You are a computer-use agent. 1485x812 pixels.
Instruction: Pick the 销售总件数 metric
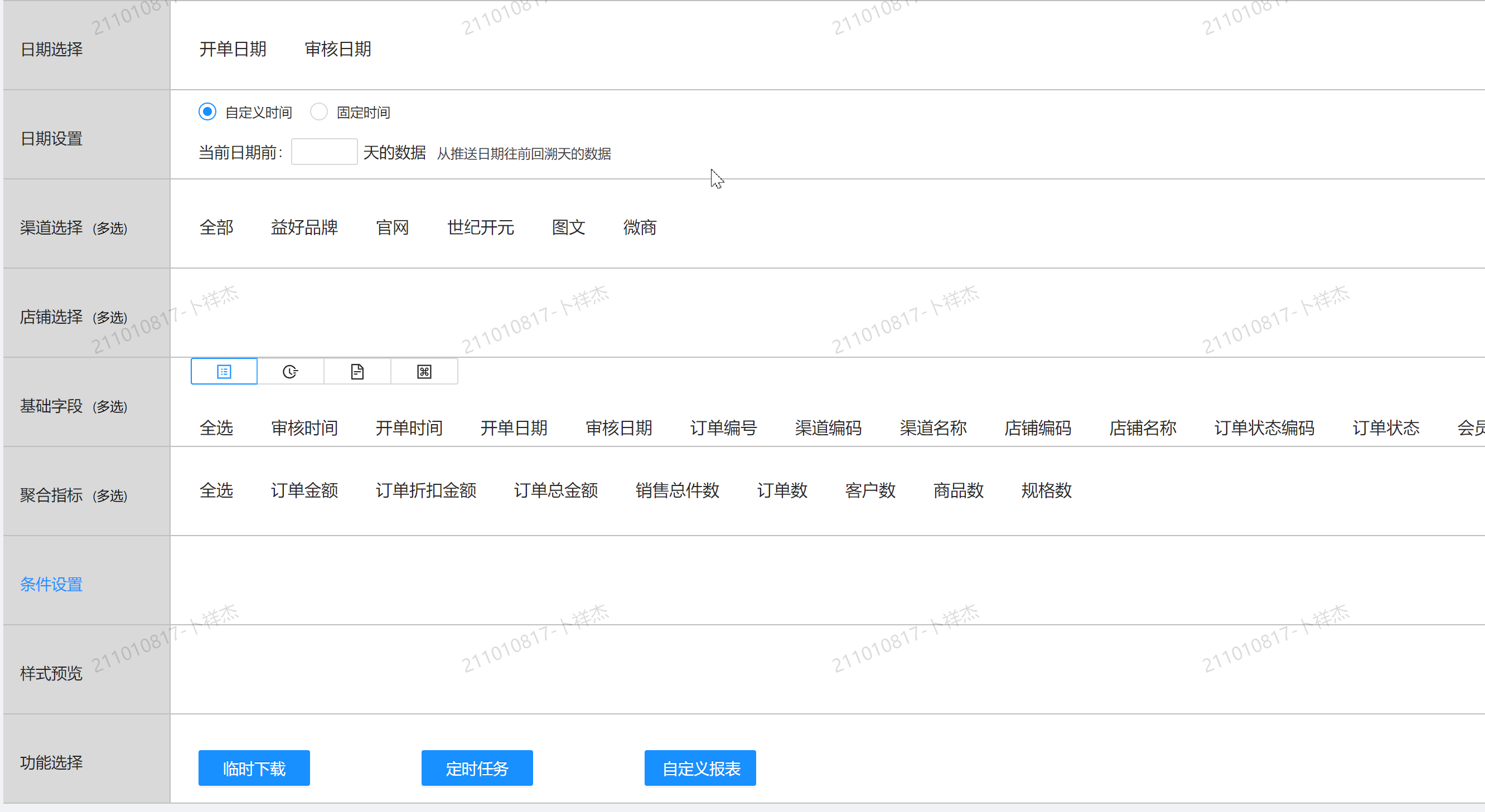[x=678, y=491]
